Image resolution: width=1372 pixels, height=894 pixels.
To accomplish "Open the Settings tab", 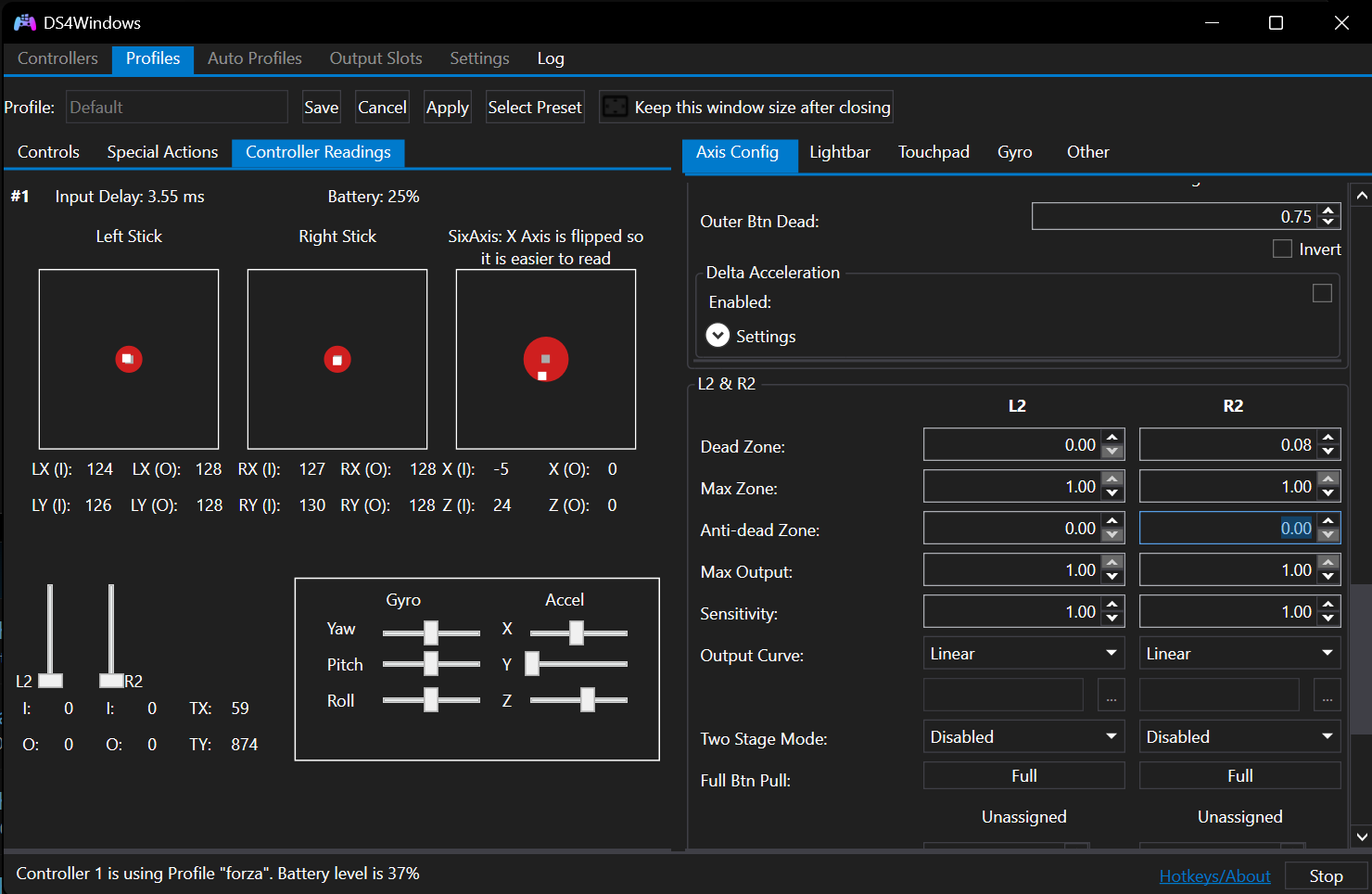I will (479, 58).
